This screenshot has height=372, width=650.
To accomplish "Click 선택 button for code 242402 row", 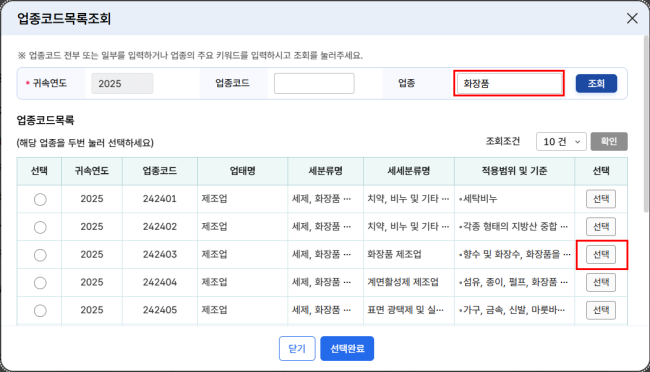I will 601,227.
